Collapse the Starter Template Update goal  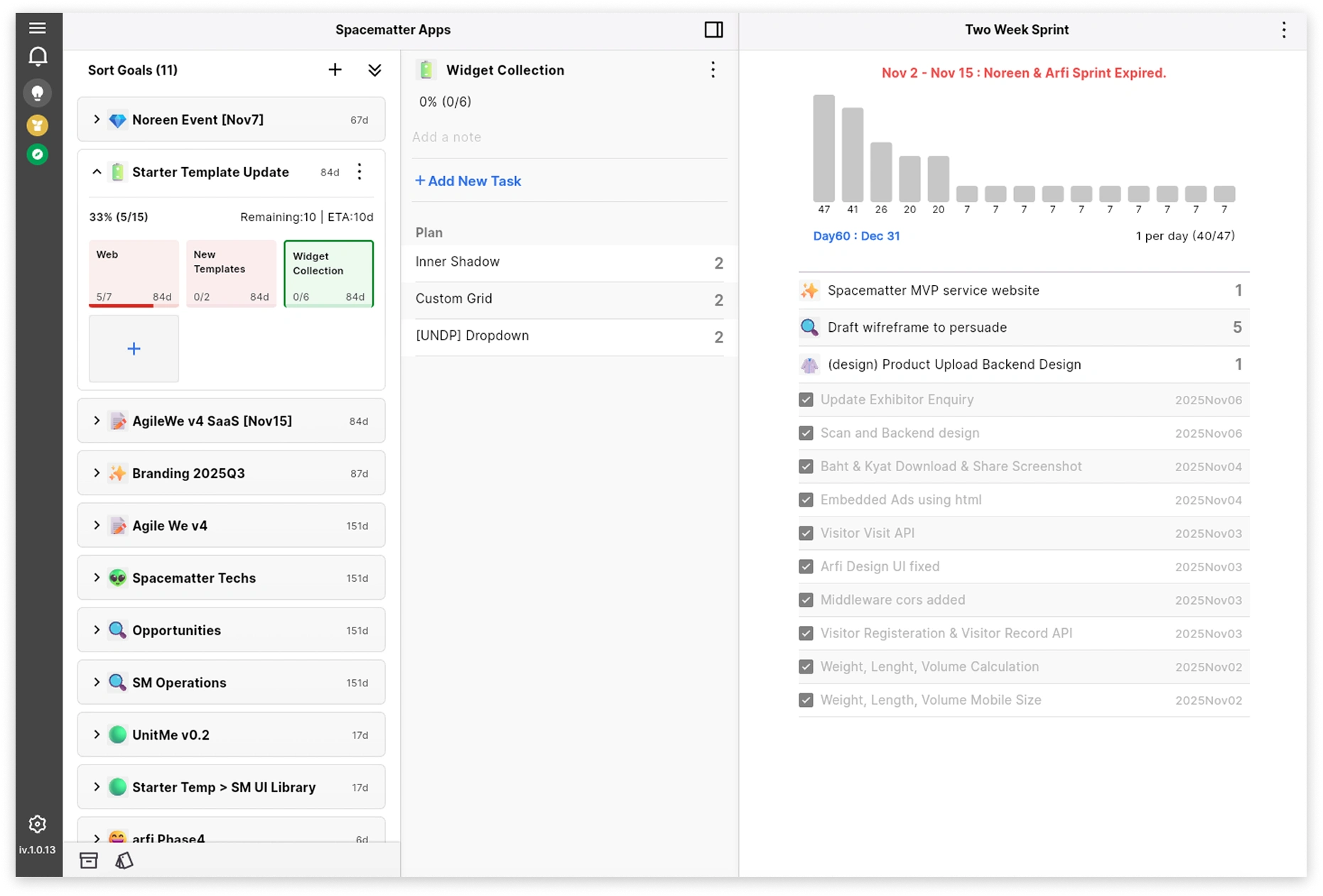pos(97,172)
